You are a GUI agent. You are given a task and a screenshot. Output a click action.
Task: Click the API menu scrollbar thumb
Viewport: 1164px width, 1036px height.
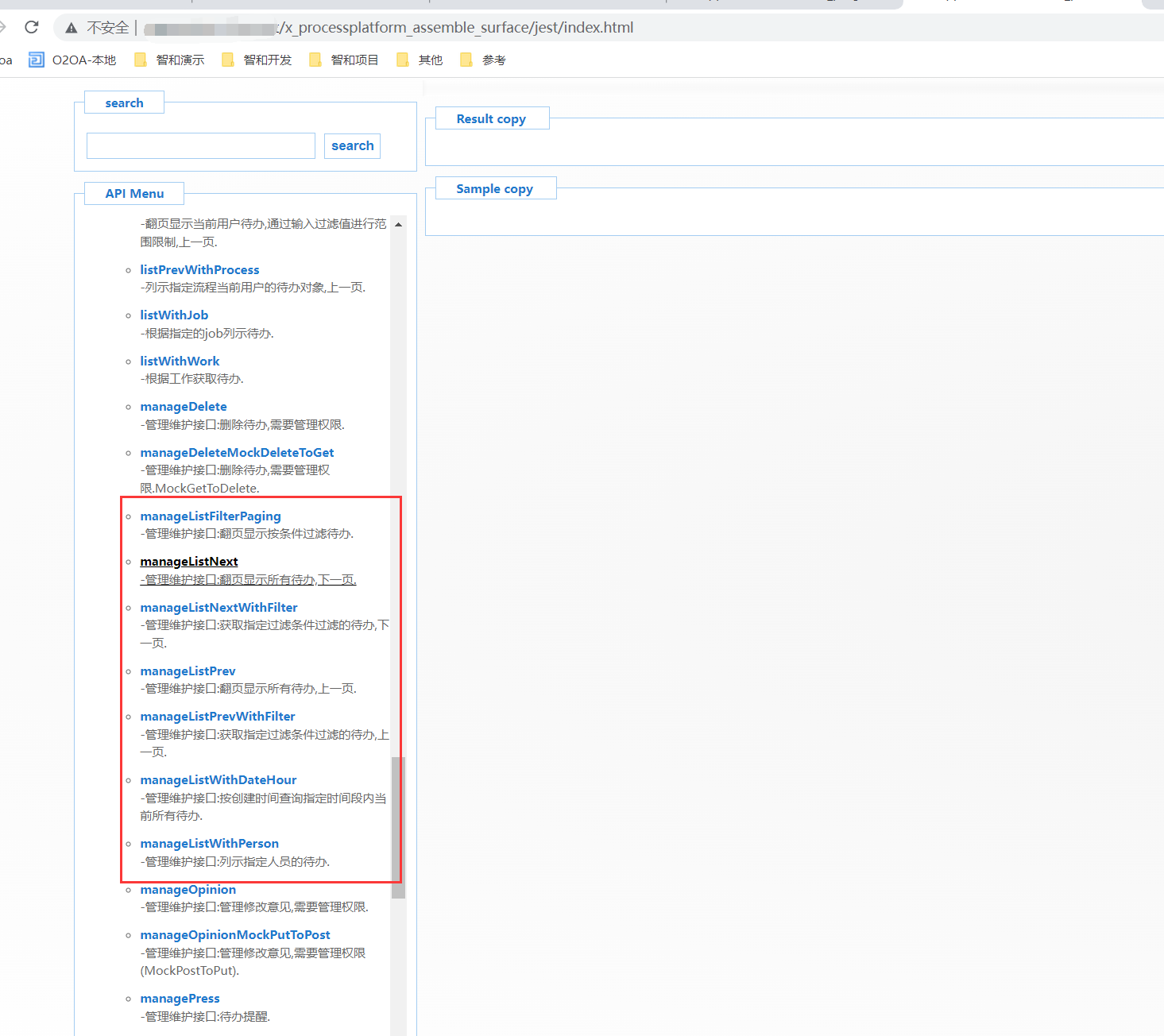[x=398, y=826]
